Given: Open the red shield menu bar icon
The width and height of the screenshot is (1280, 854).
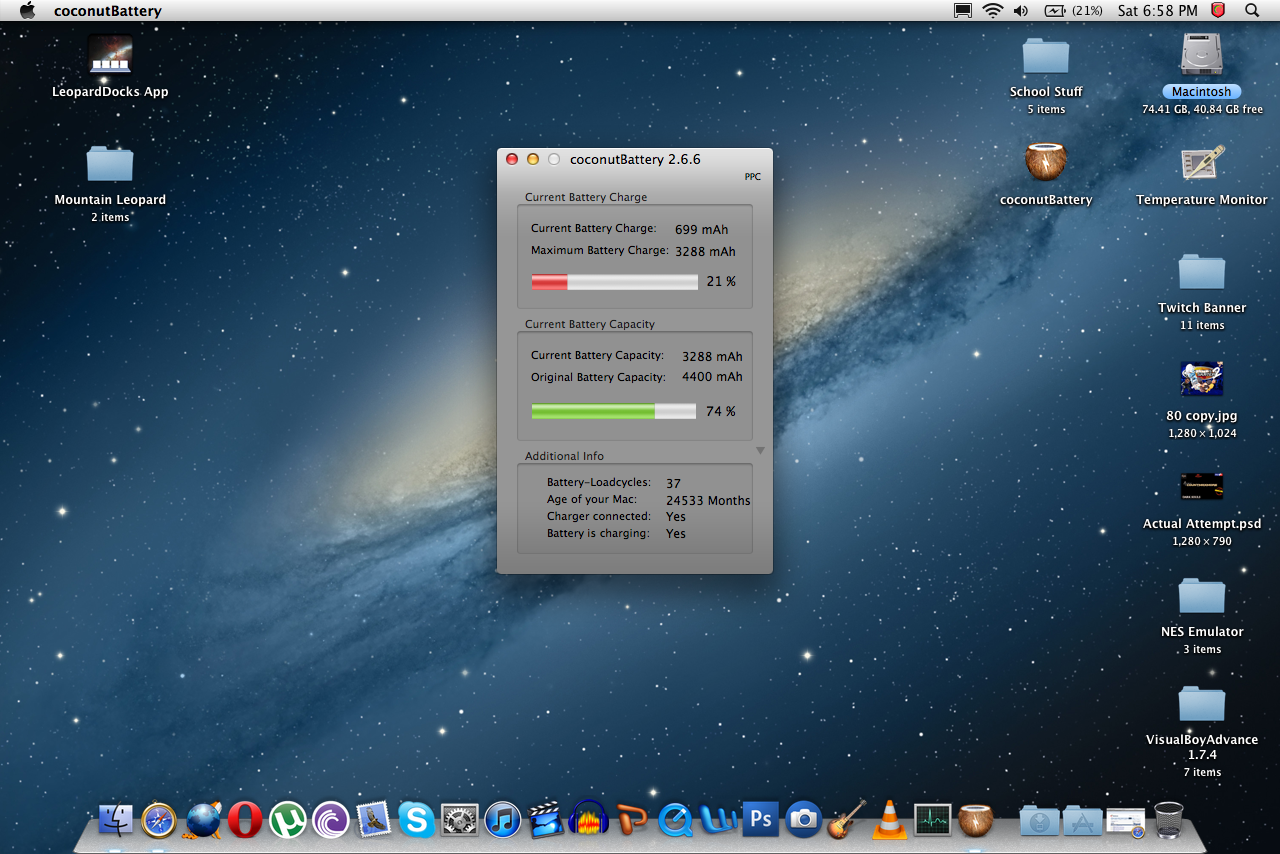Looking at the screenshot, I should [x=1218, y=10].
